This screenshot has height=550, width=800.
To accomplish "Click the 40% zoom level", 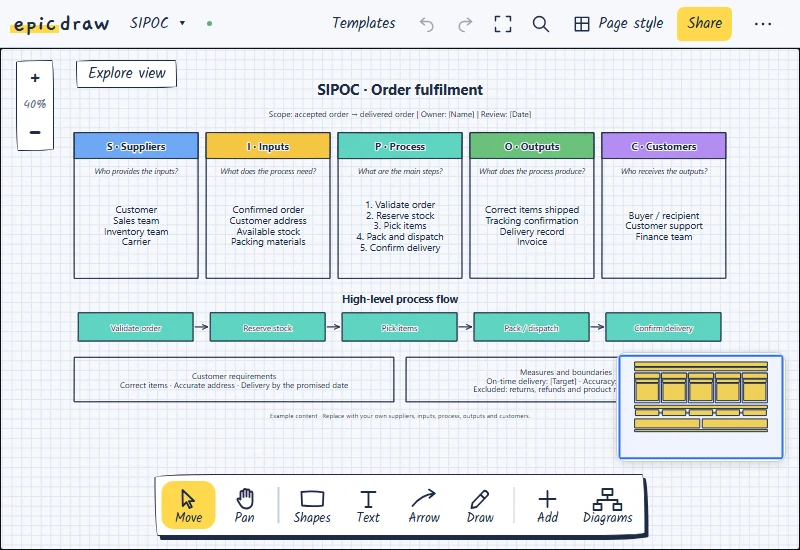I will click(x=35, y=104).
